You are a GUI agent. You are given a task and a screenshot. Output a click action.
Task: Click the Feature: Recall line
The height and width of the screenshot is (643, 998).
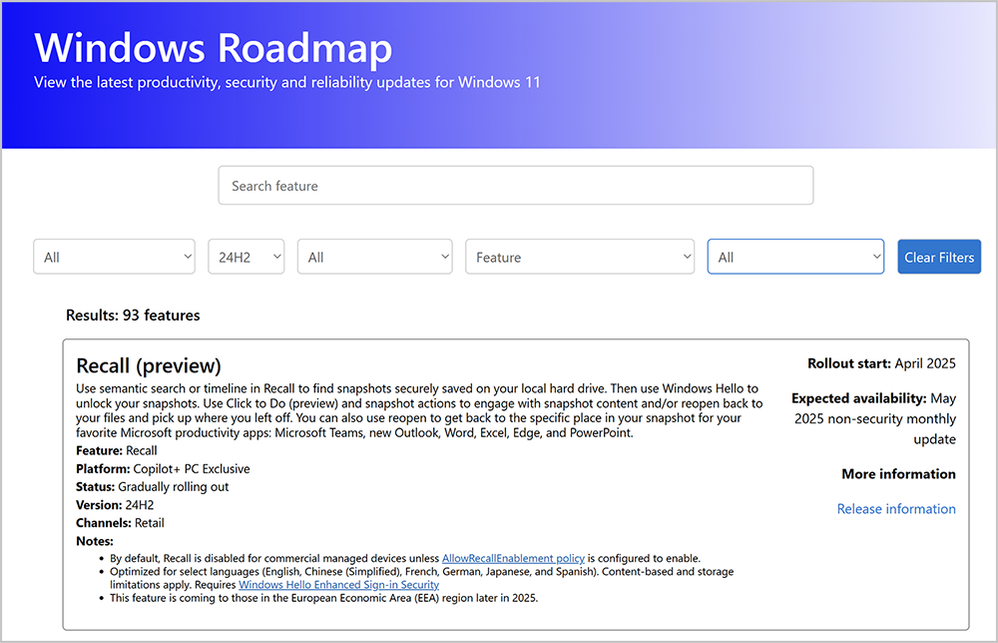116,451
